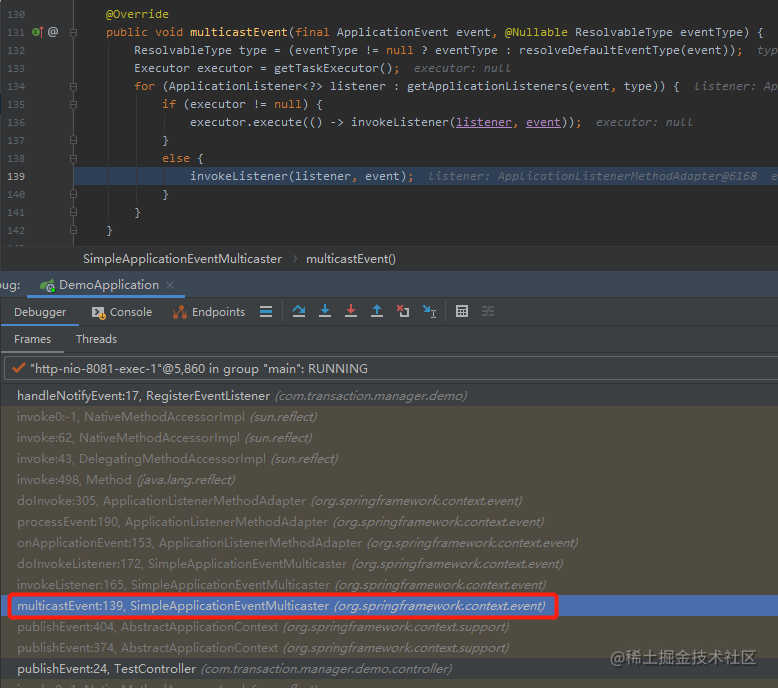Click the fold end marker at line 137

pyautogui.click(x=73, y=140)
